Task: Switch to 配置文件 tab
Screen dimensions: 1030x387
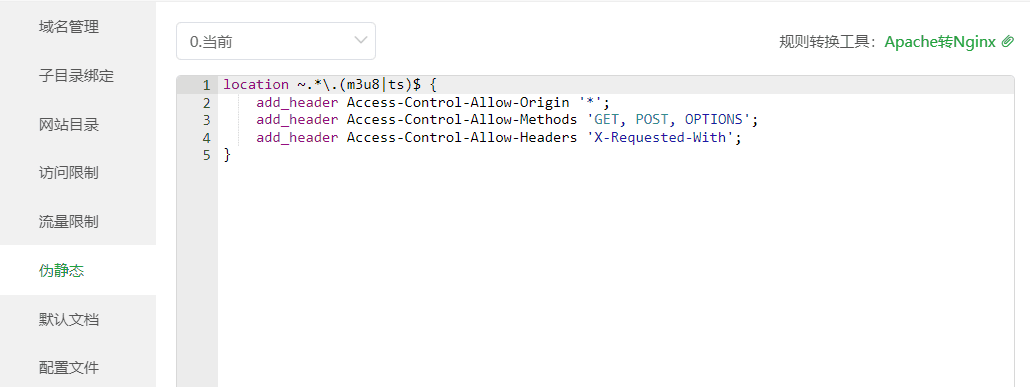Action: pos(69,367)
